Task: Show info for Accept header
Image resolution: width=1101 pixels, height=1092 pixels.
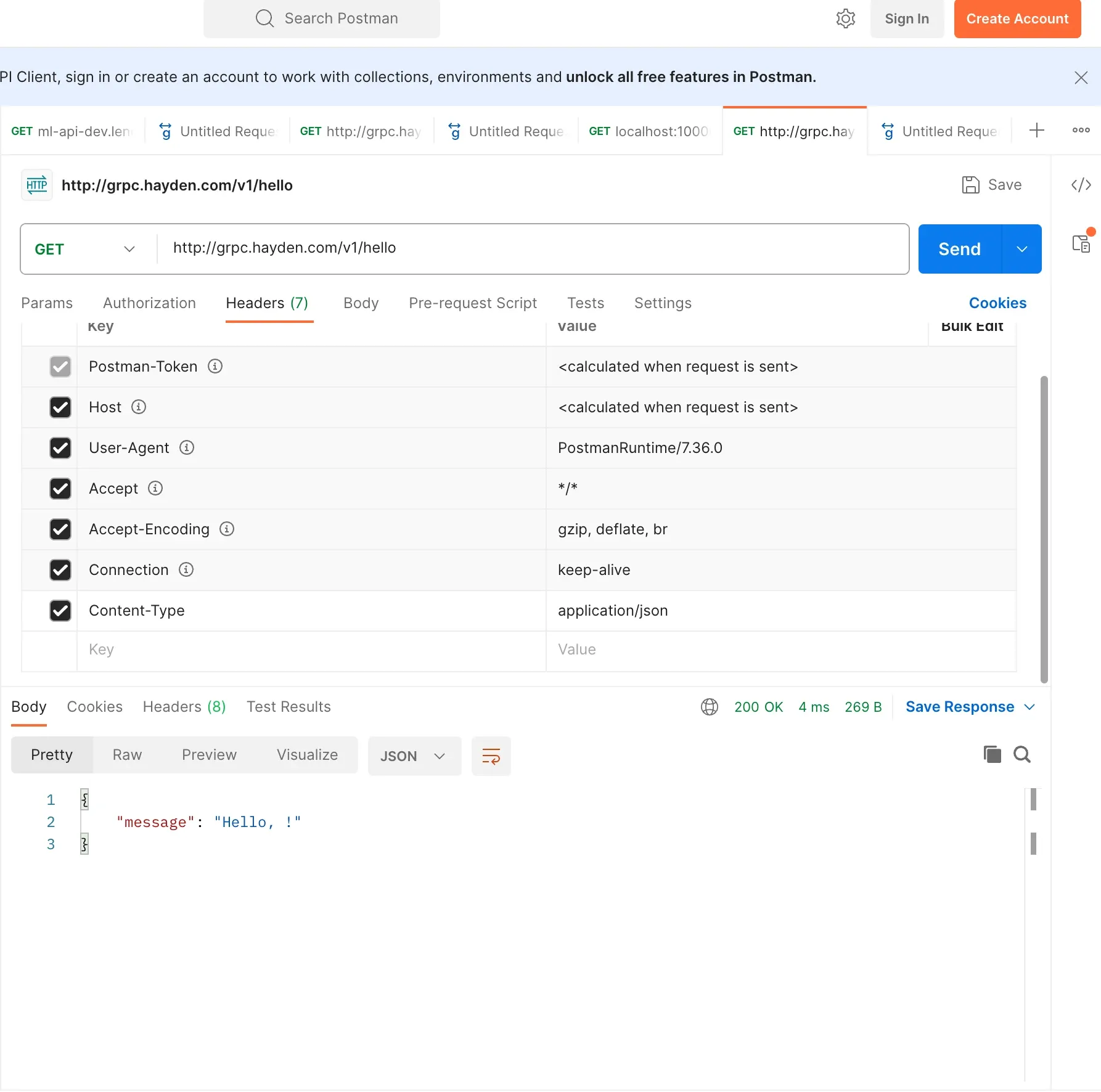Action: click(155, 489)
